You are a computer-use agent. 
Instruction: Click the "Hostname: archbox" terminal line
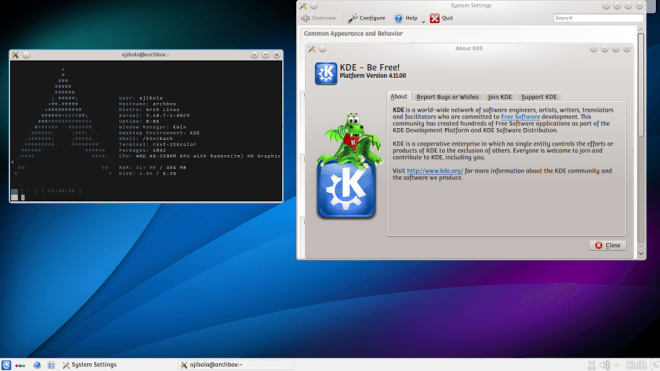pyautogui.click(x=147, y=104)
